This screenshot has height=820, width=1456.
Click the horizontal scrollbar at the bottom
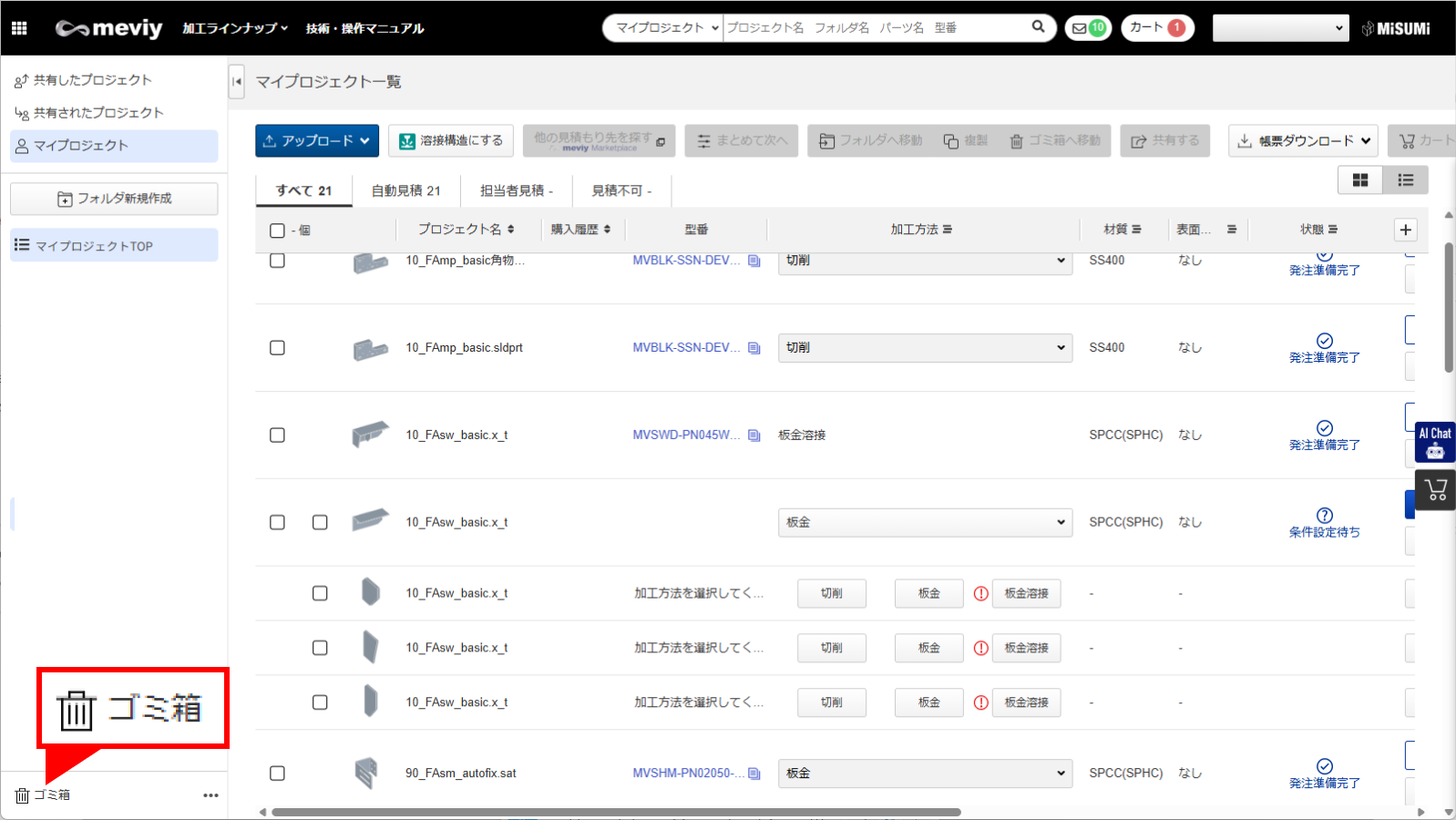(615, 812)
